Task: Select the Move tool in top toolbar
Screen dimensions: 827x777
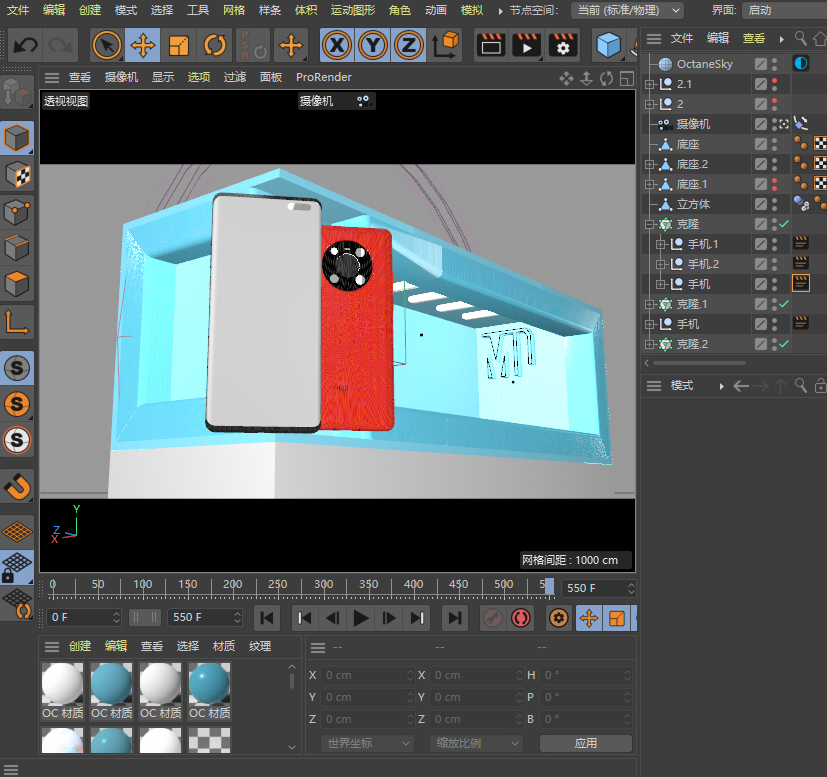Action: click(143, 45)
